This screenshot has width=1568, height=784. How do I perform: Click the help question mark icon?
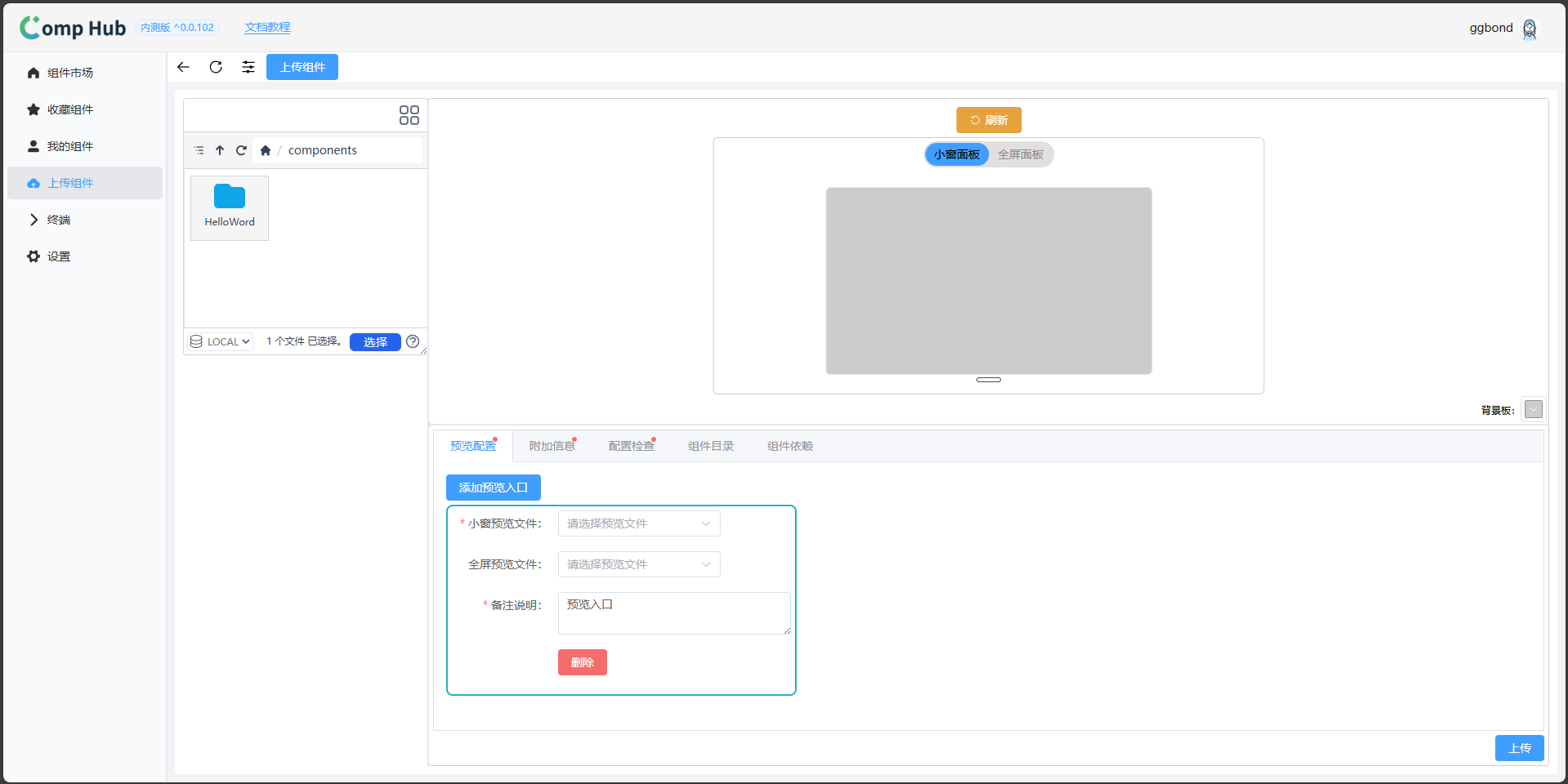(x=413, y=341)
